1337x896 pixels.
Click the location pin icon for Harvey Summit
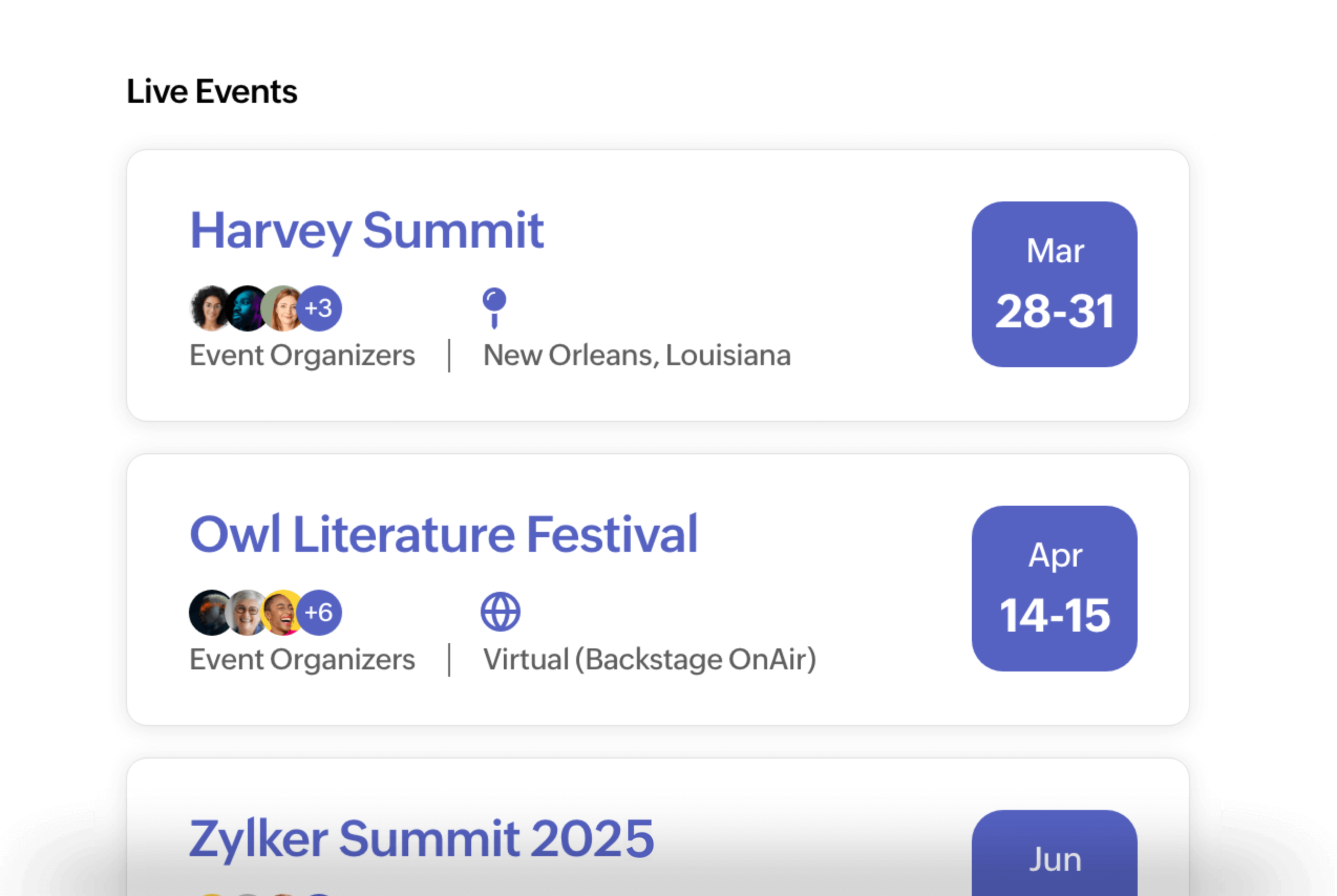point(494,308)
